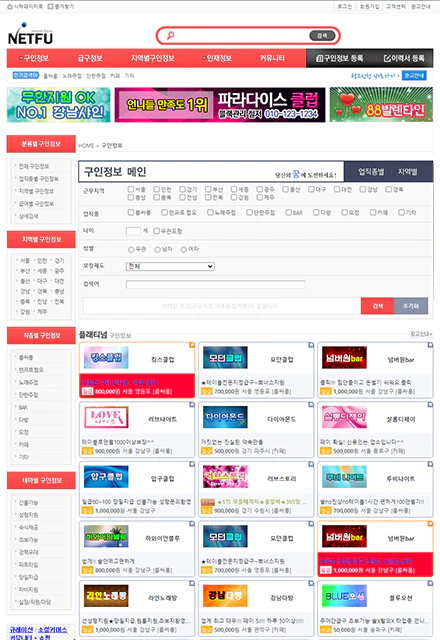Open the 지역별구인정보 navigation menu

[153, 58]
